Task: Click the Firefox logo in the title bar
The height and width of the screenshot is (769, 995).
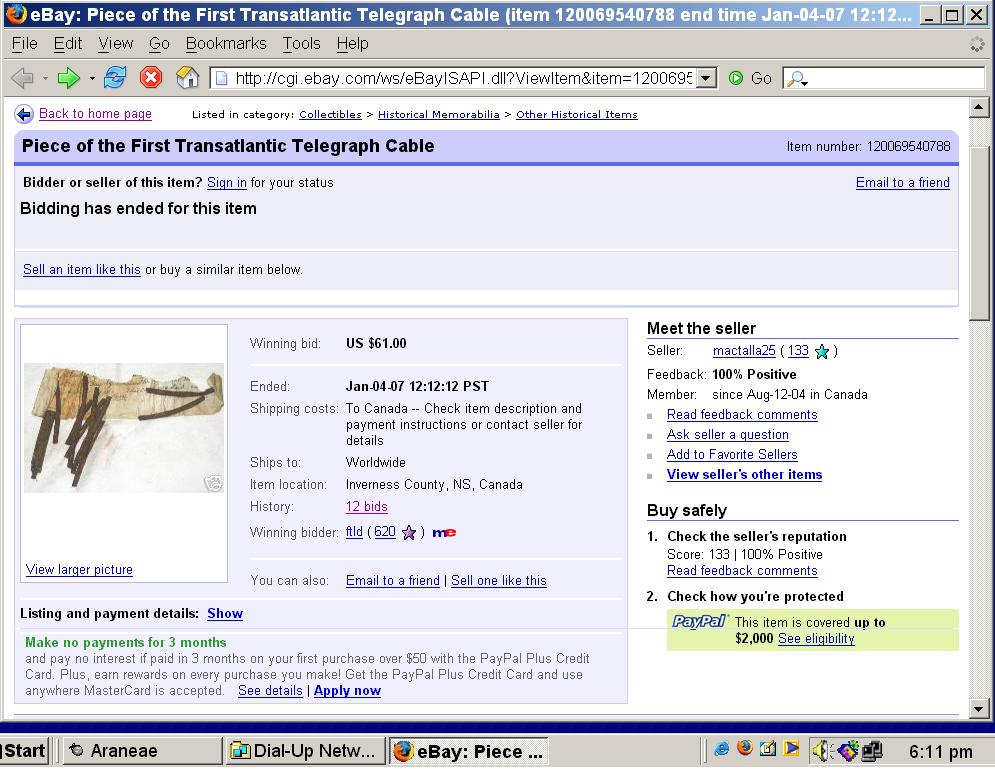Action: point(16,14)
